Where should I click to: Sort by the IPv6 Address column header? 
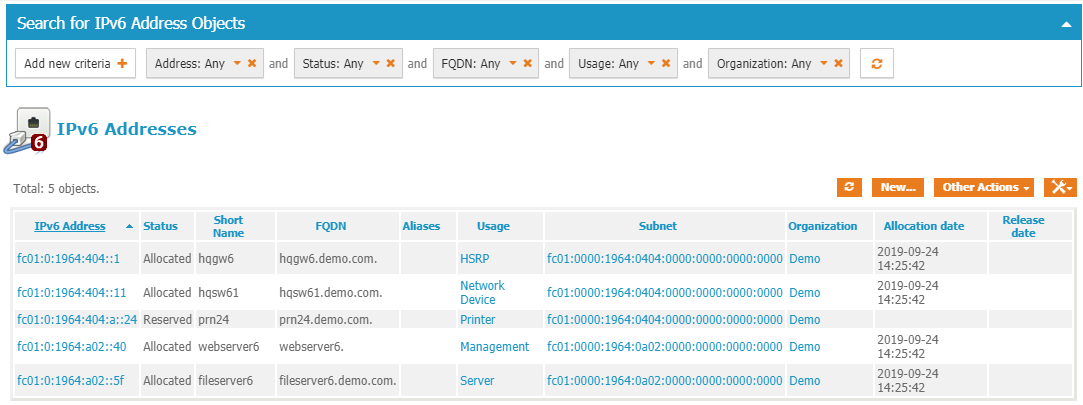click(x=69, y=226)
